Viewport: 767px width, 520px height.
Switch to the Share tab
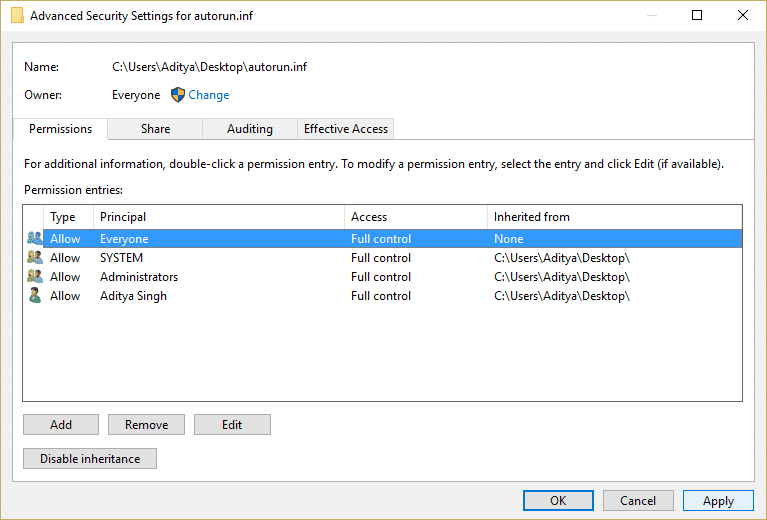[x=155, y=129]
